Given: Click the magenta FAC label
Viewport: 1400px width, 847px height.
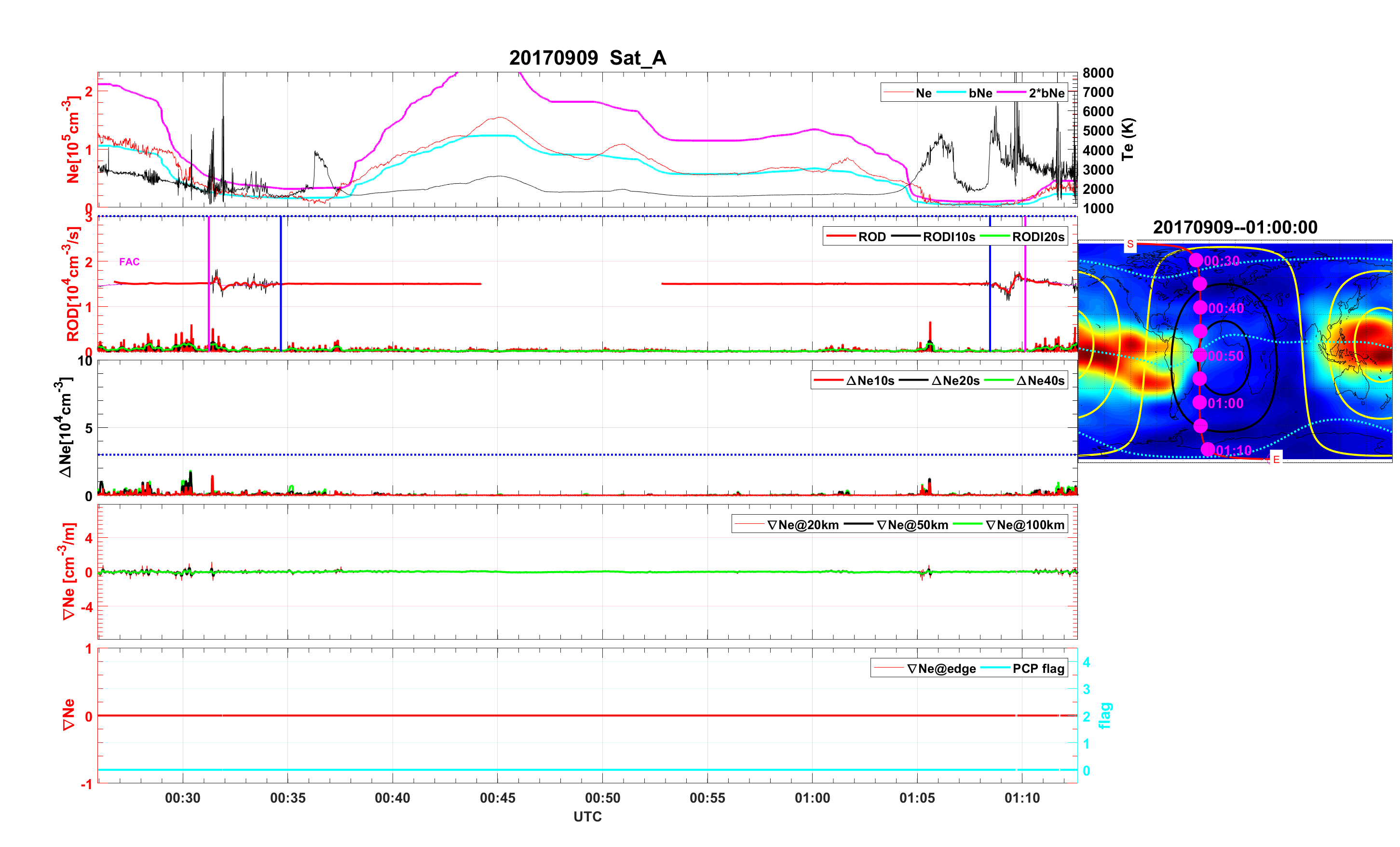Looking at the screenshot, I should point(129,261).
